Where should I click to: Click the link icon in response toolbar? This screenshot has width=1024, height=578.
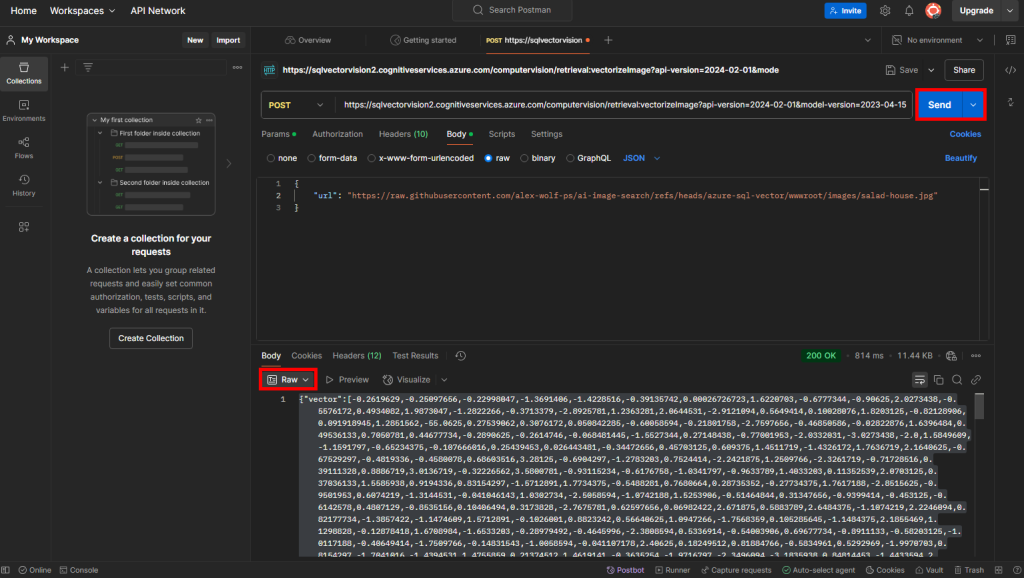coord(976,380)
